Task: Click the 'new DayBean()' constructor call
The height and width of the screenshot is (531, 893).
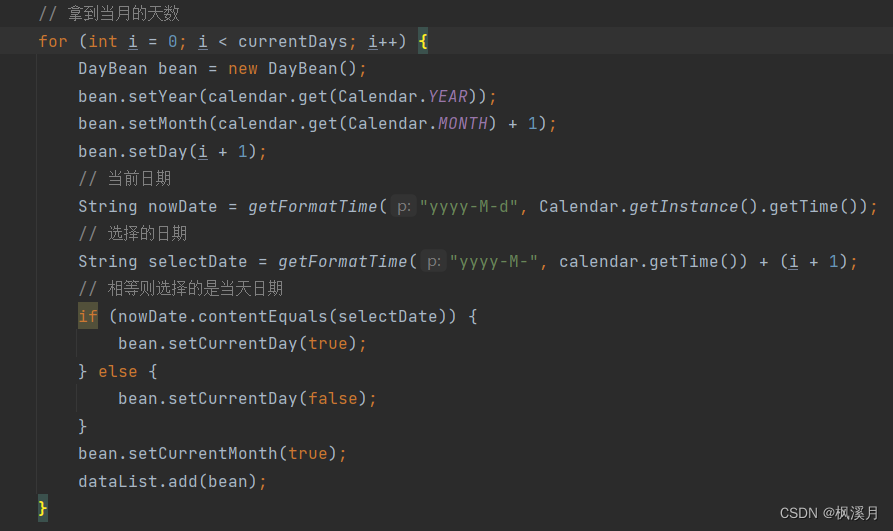Action: [x=292, y=69]
